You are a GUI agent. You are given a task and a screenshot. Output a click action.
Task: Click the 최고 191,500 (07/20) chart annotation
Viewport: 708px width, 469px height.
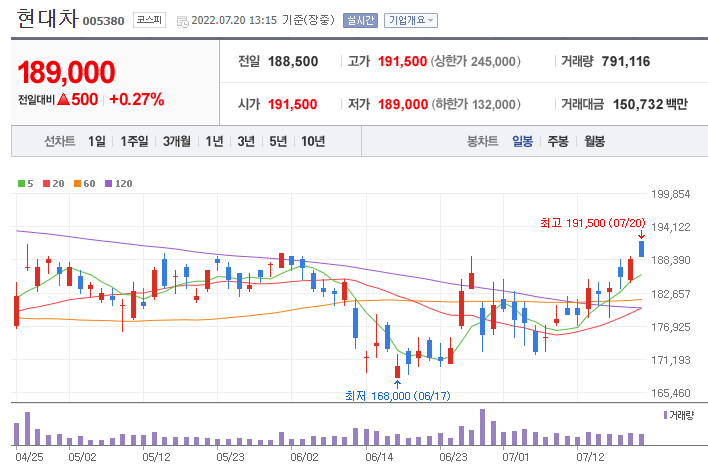(x=593, y=223)
